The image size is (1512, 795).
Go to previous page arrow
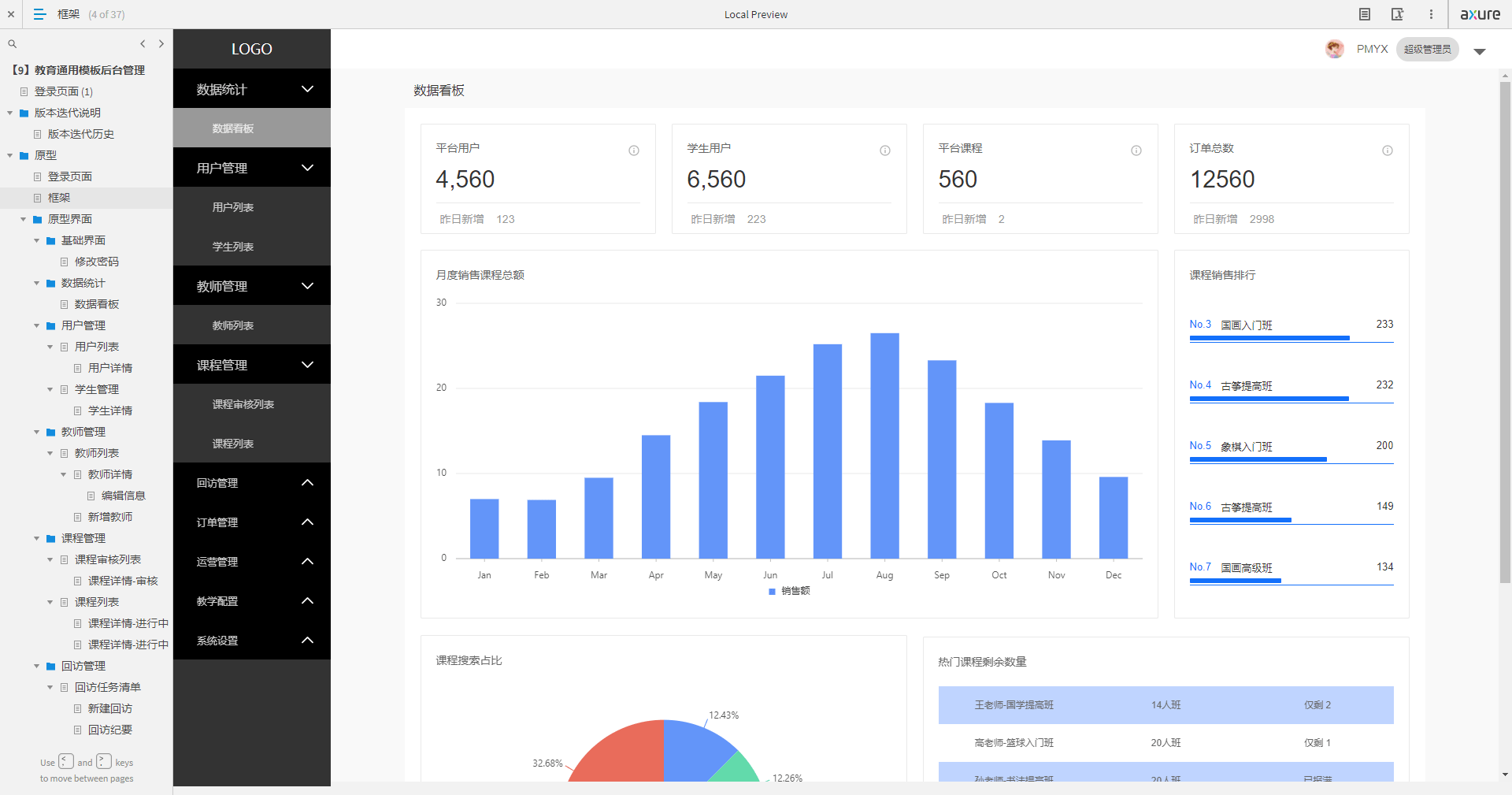pyautogui.click(x=143, y=44)
